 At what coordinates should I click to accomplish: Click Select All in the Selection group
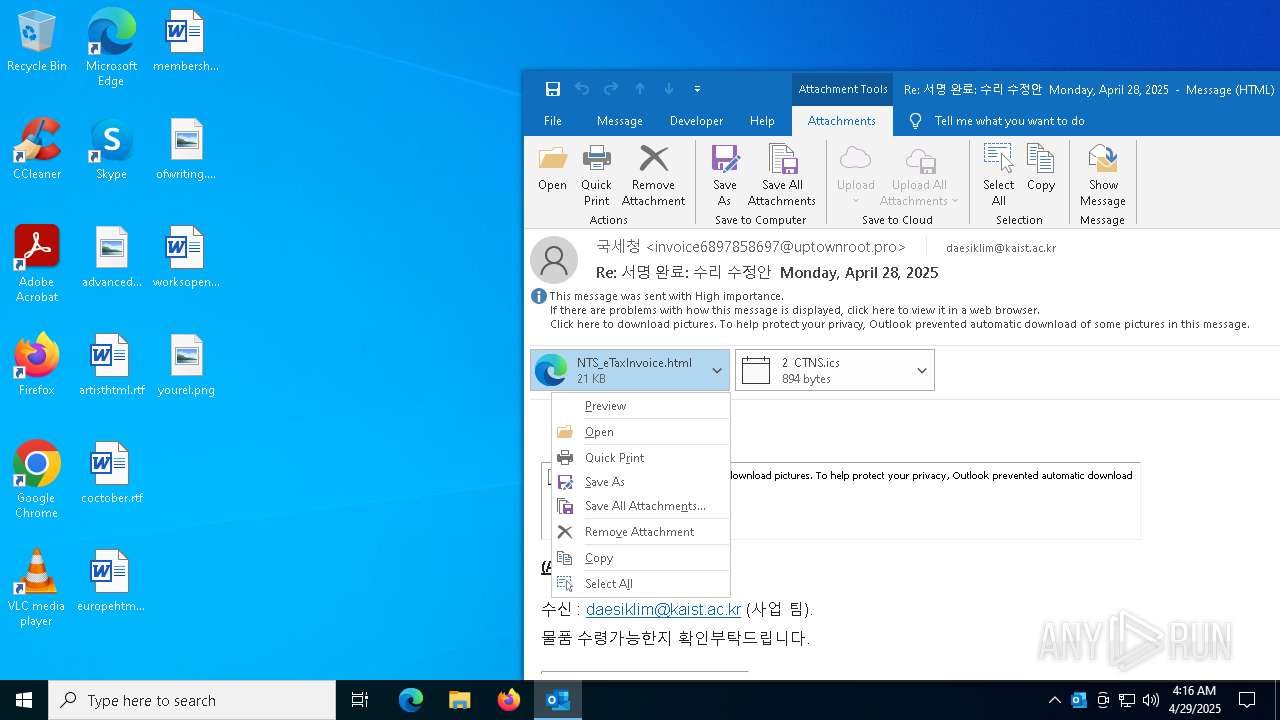click(998, 176)
